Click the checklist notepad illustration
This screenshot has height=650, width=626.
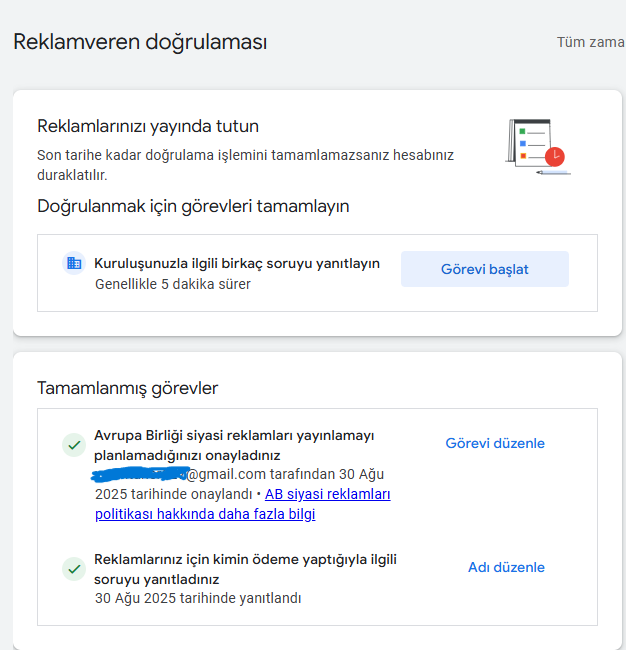[x=538, y=147]
